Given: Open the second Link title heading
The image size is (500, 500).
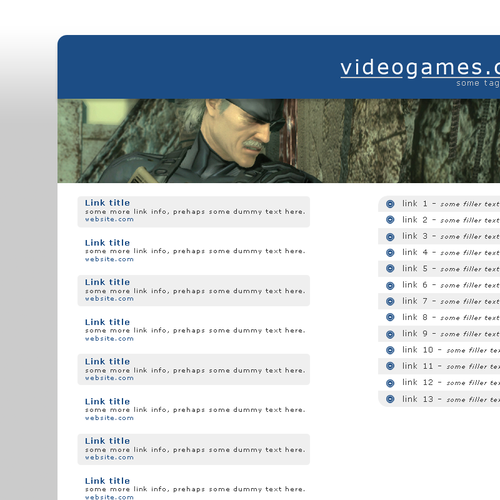Looking at the screenshot, I should (107, 243).
